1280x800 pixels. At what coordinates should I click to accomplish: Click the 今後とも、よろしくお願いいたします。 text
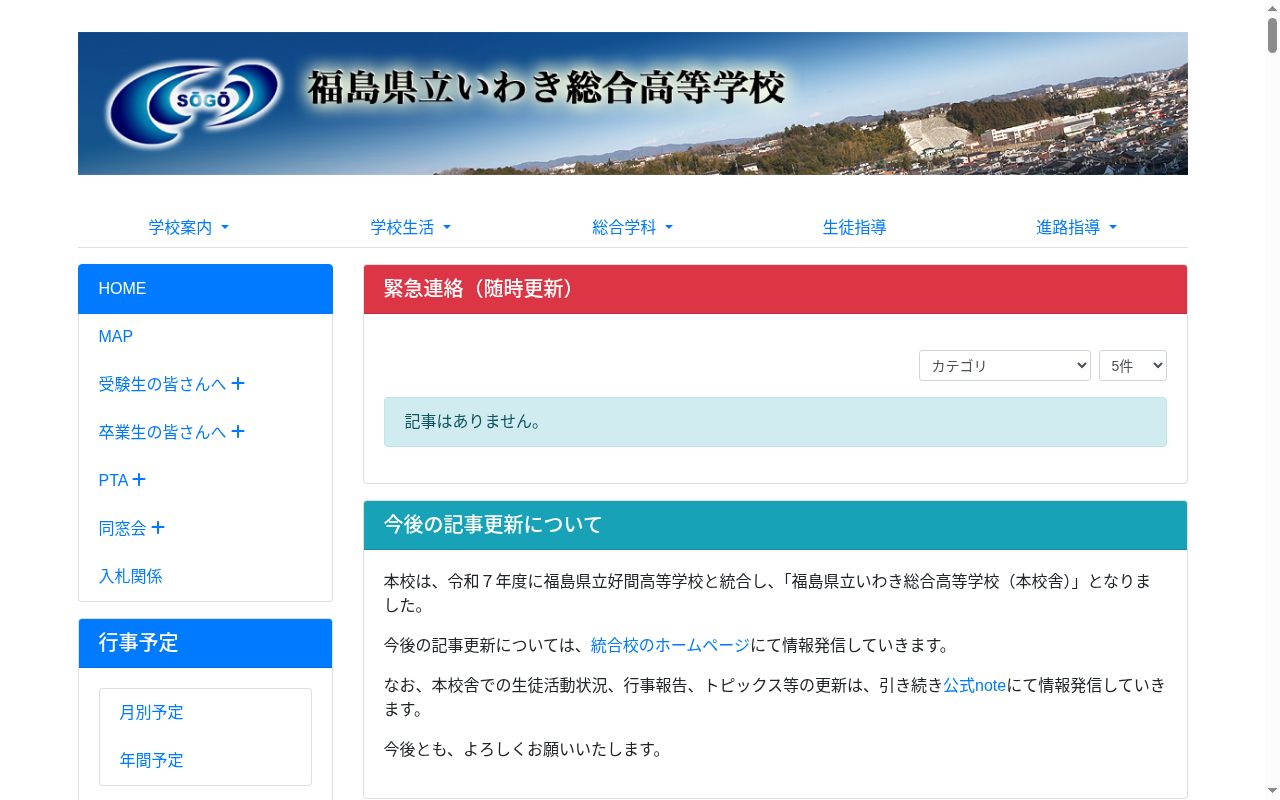[524, 749]
